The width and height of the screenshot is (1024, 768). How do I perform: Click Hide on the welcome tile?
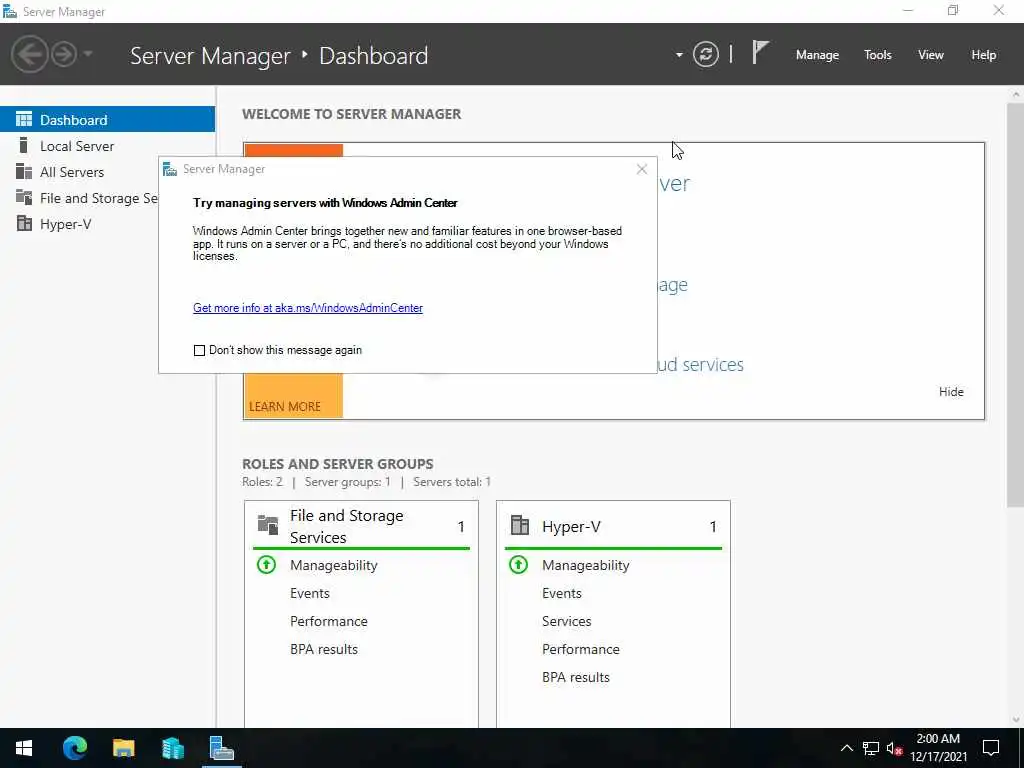[951, 392]
